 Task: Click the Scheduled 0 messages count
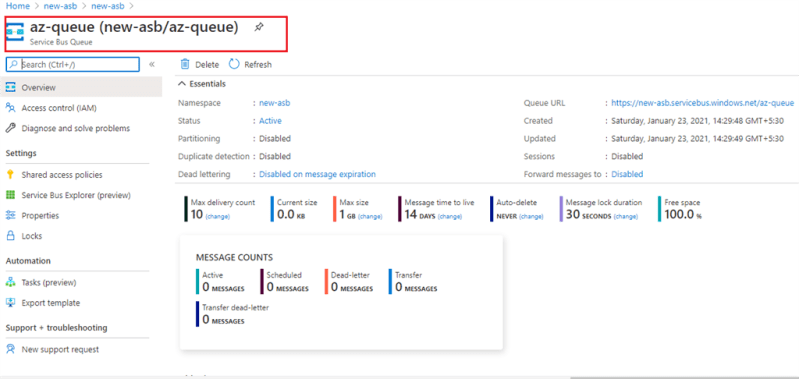[287, 288]
